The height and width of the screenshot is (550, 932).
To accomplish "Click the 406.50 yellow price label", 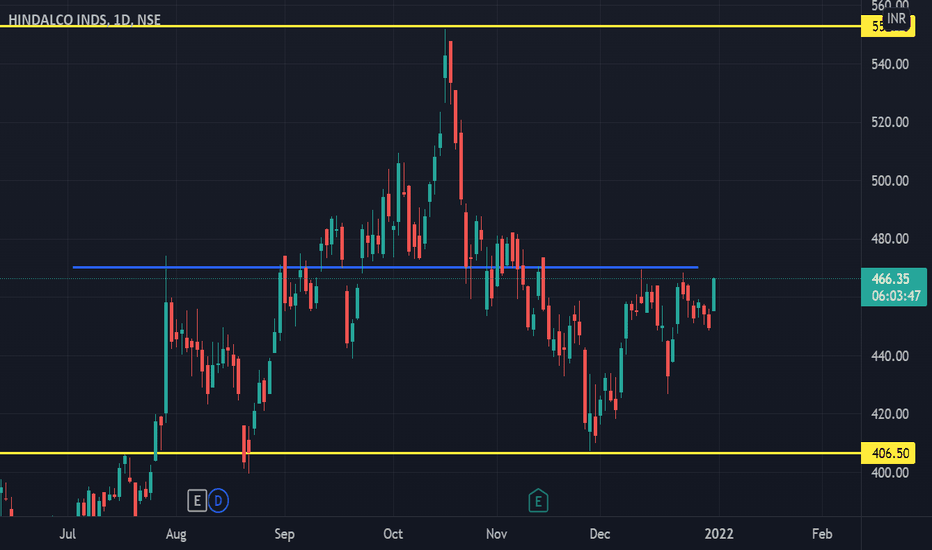I will pyautogui.click(x=888, y=453).
